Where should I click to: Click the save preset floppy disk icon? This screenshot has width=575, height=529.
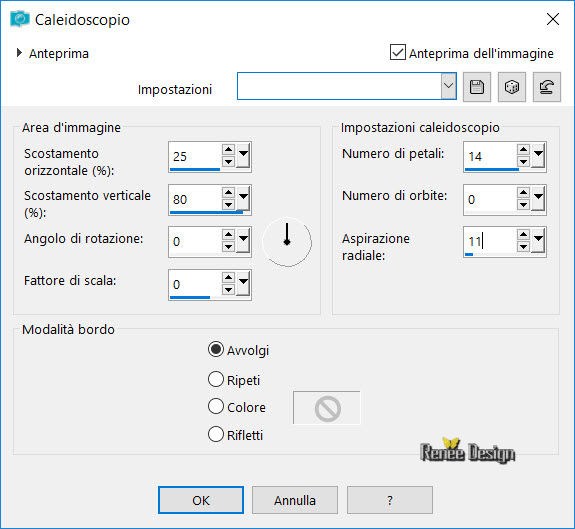tap(477, 87)
